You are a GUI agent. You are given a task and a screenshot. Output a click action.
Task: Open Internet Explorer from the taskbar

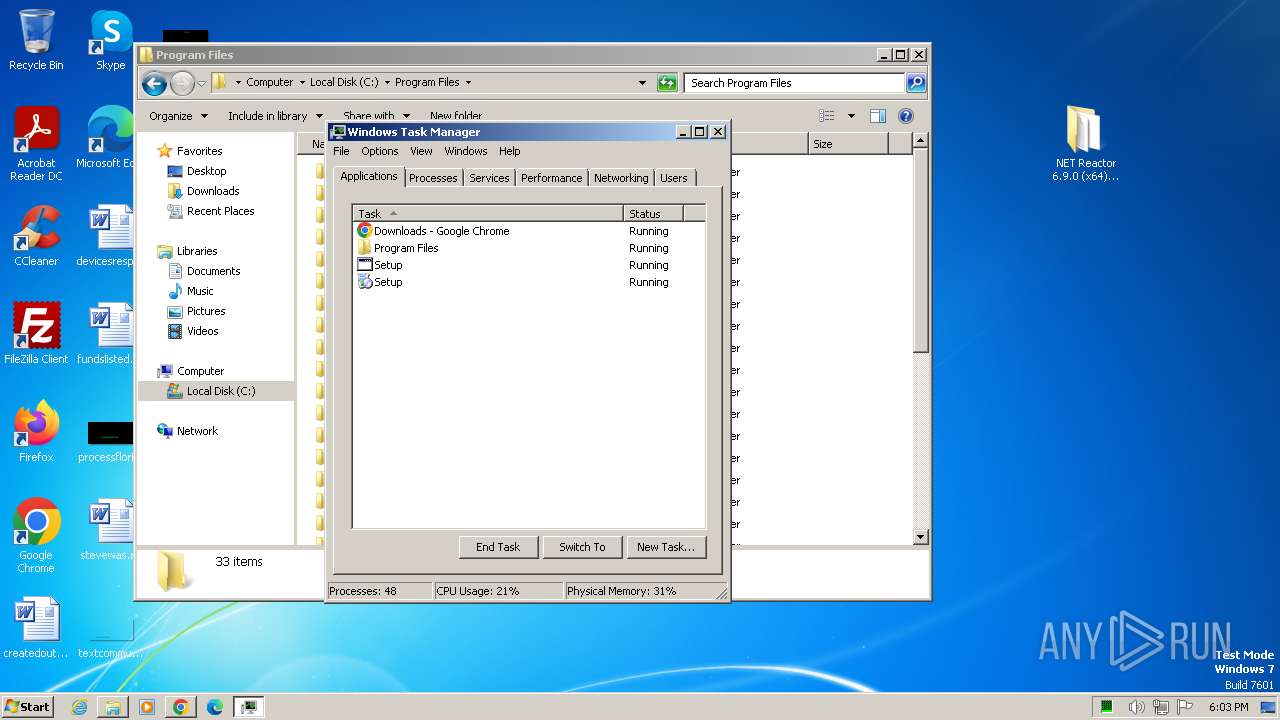tap(79, 707)
